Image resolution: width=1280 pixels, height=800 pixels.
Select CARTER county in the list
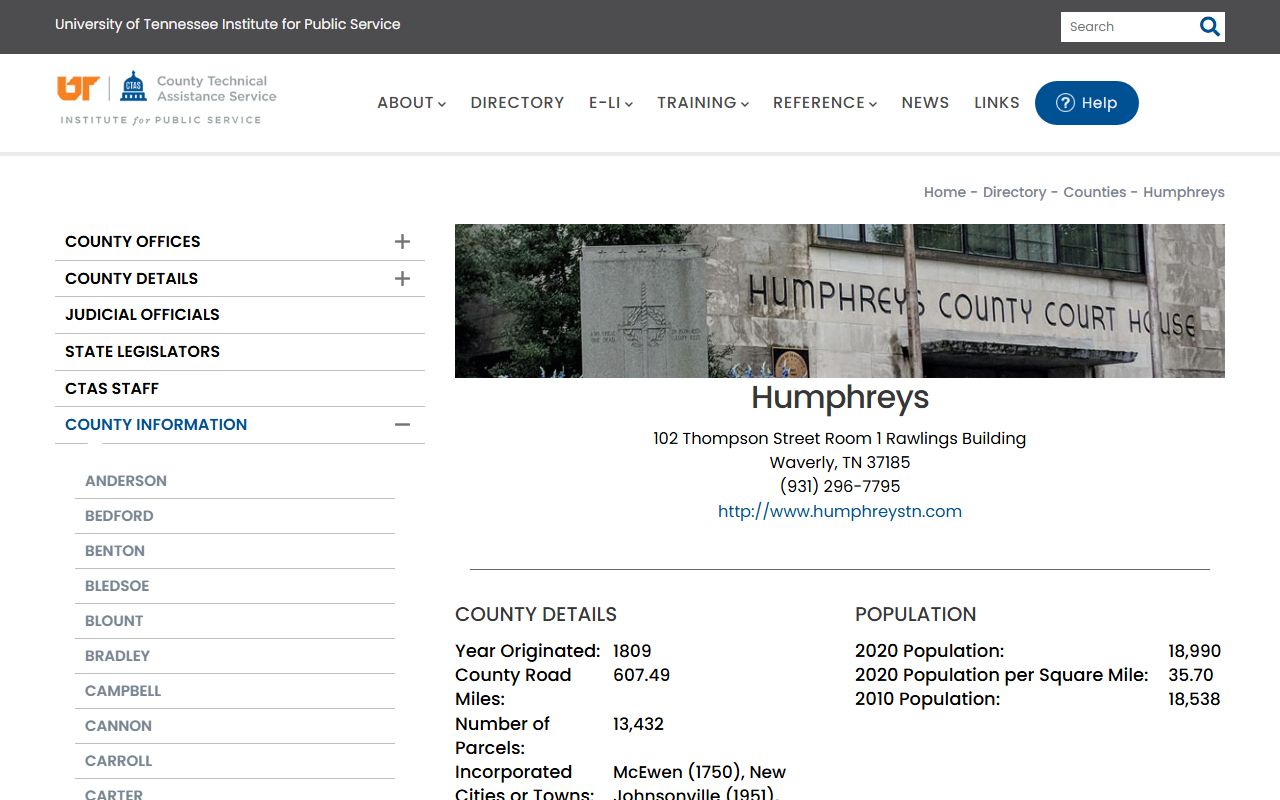[114, 794]
